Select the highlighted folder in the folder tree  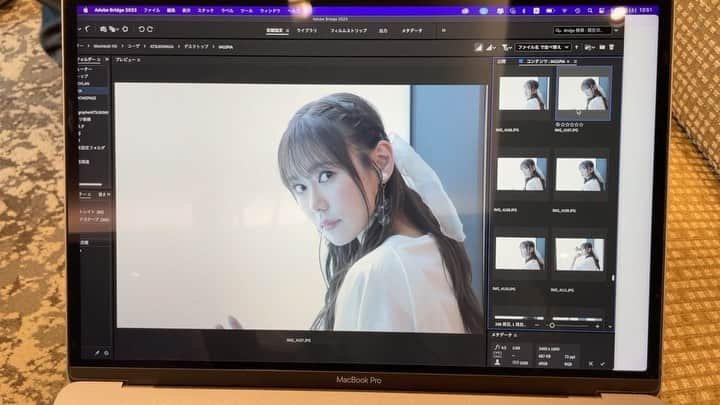point(93,91)
